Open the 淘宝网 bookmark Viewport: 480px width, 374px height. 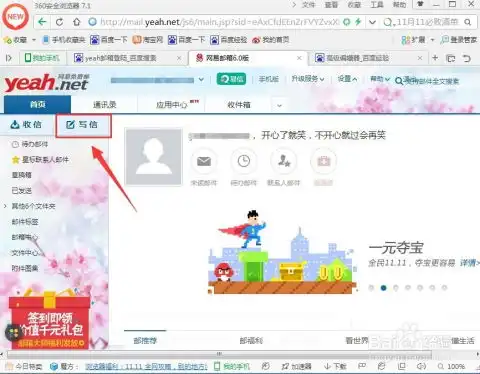tap(148, 40)
